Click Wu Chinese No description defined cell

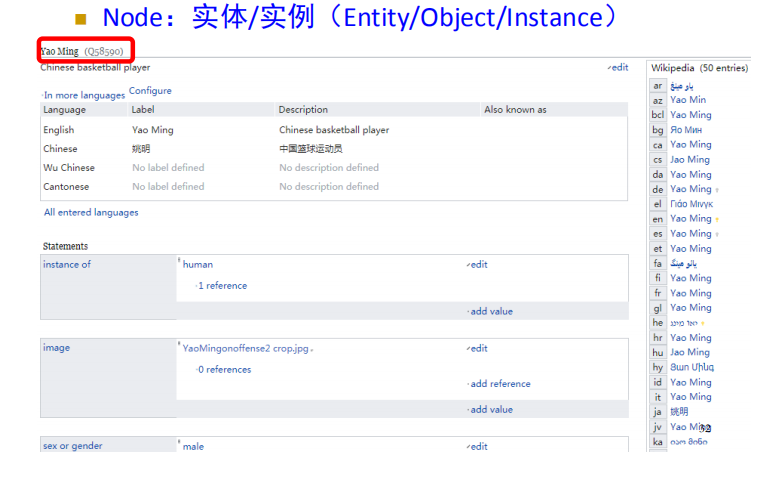click(329, 167)
